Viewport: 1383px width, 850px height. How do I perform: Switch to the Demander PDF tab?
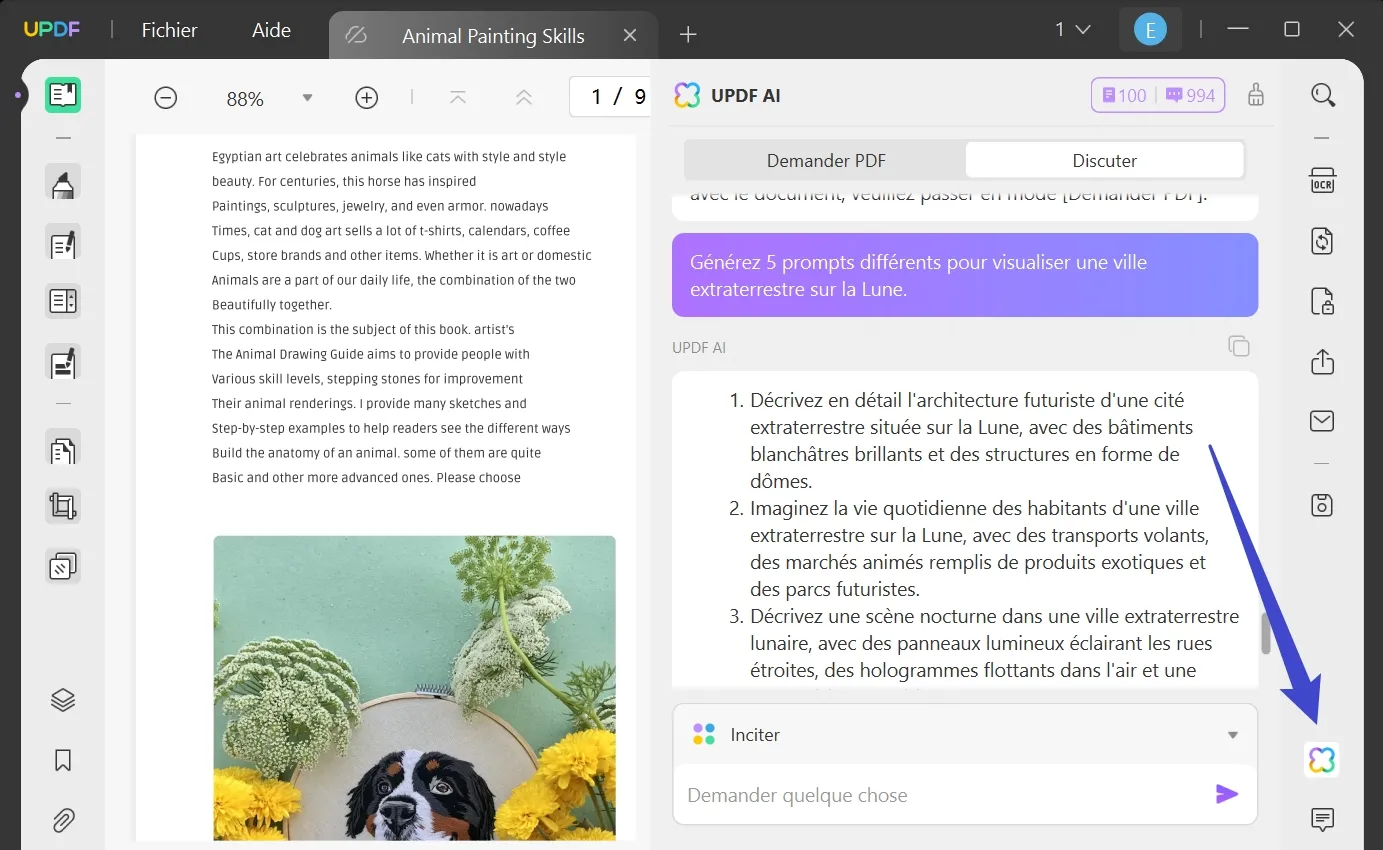(826, 160)
